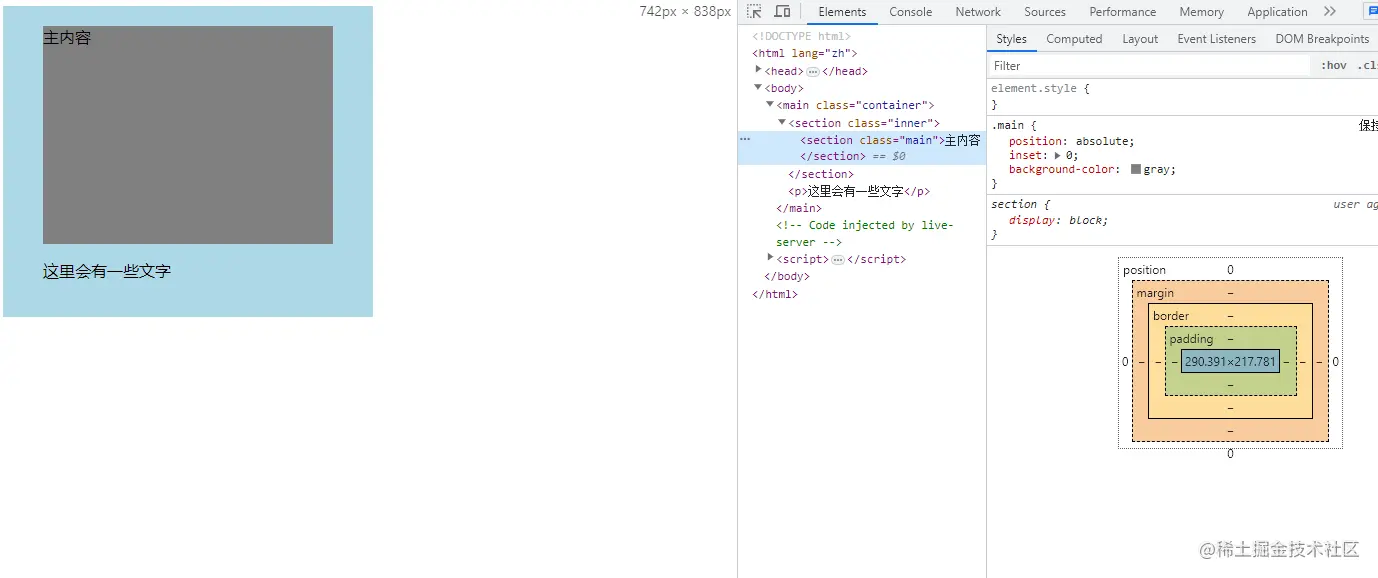Select the Event Listeners sidebar tab

pos(1216,39)
